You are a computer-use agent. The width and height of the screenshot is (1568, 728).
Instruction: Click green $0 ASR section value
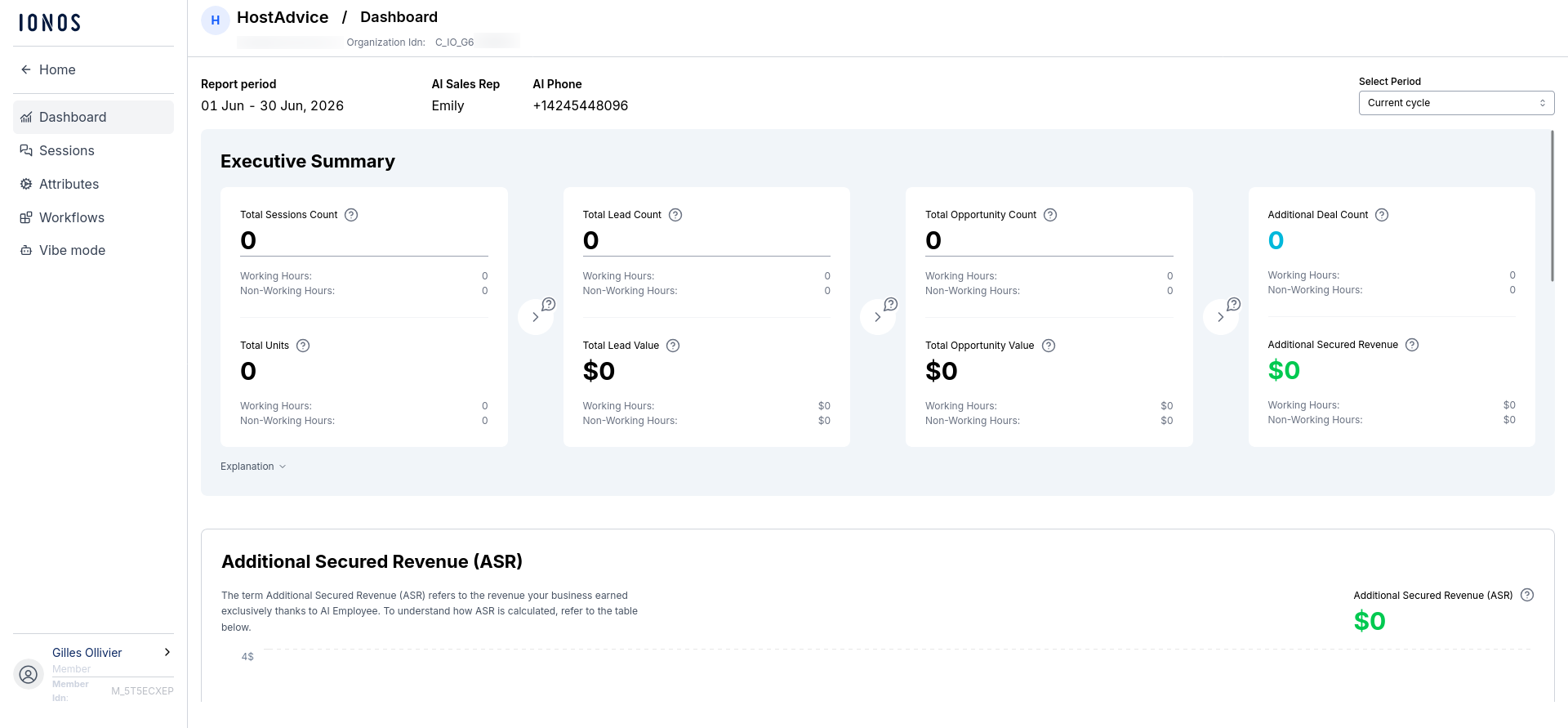(1370, 621)
